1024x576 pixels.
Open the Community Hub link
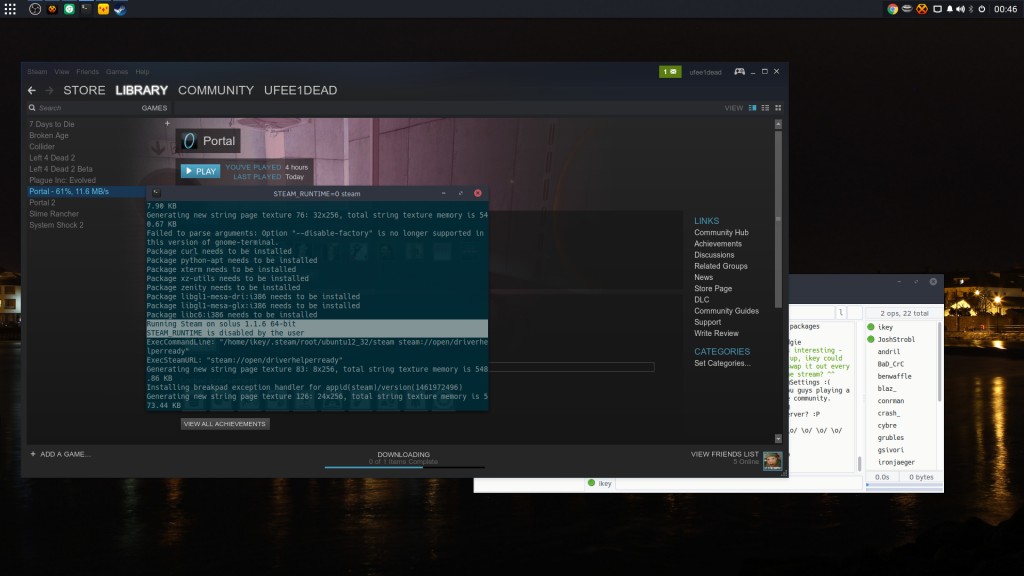click(x=721, y=232)
